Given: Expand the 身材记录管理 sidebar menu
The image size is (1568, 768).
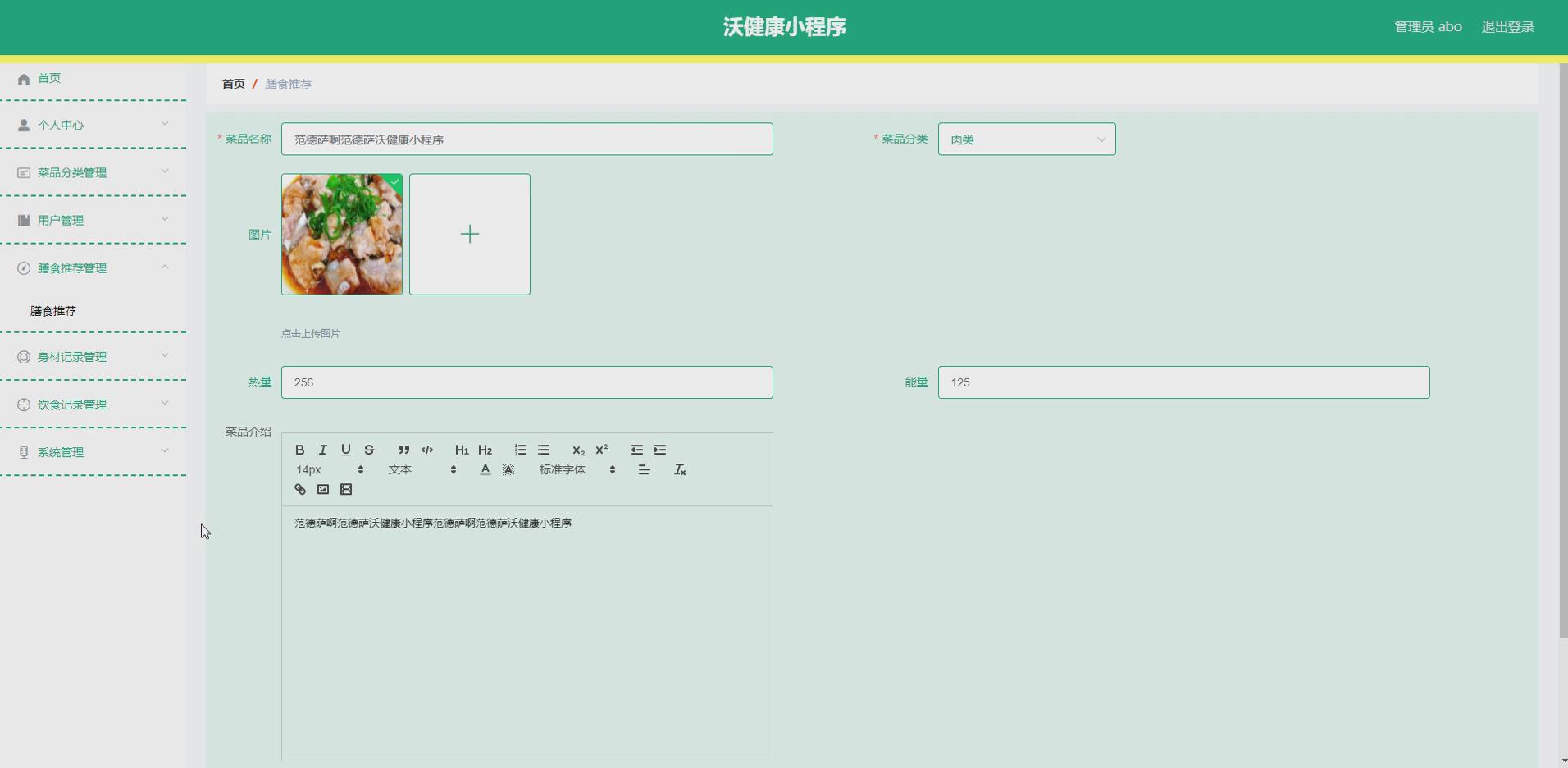Looking at the screenshot, I should [93, 357].
